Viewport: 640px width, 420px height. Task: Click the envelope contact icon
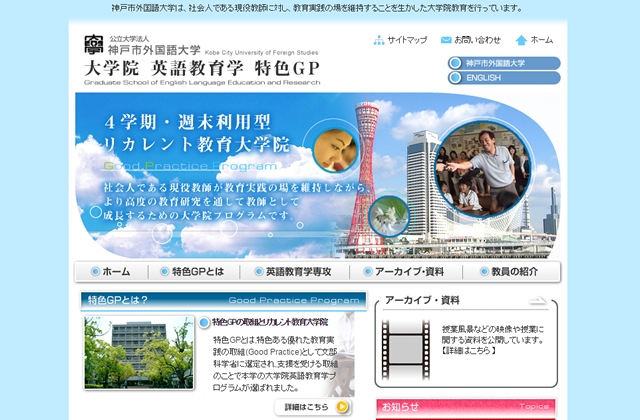(446, 40)
